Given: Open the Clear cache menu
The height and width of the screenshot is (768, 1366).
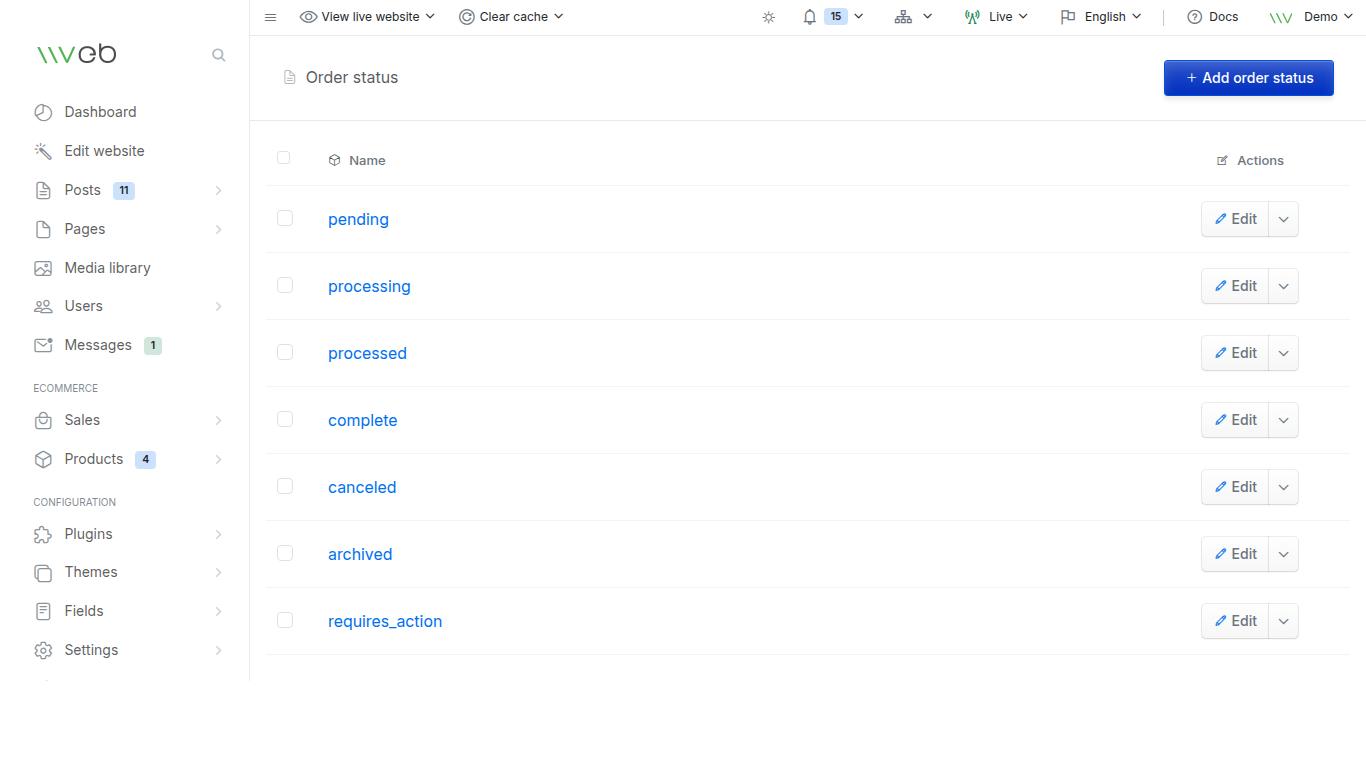Looking at the screenshot, I should (x=511, y=17).
